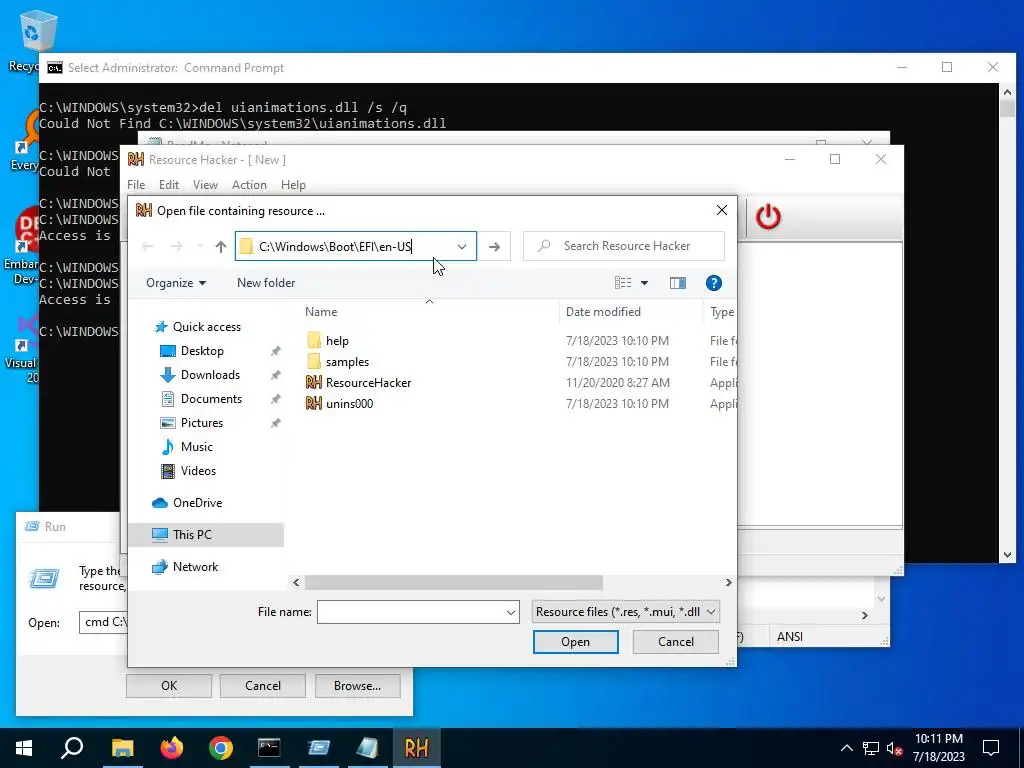Go forward in the file dialog
The image size is (1024, 768).
(x=176, y=246)
